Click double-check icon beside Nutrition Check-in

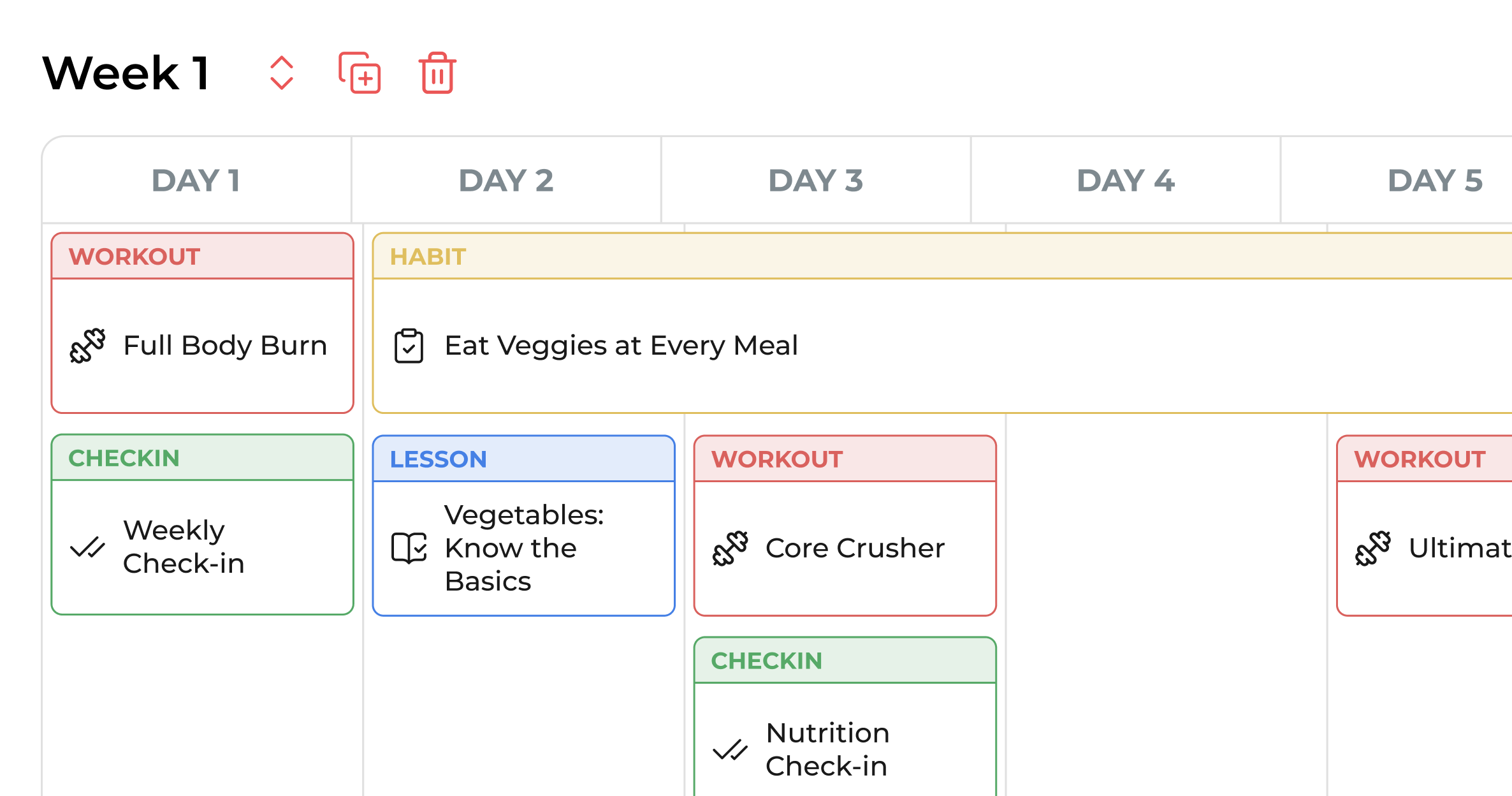[731, 749]
